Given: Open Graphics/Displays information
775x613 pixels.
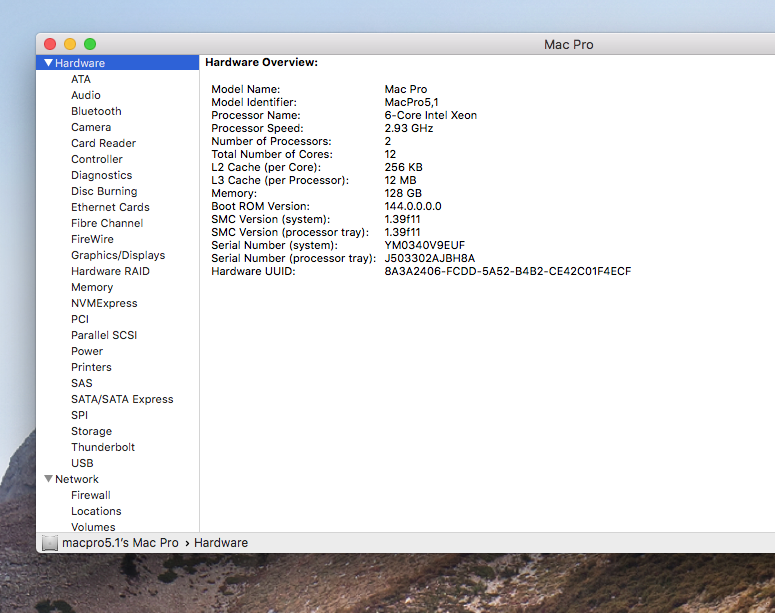Looking at the screenshot, I should click(x=118, y=255).
